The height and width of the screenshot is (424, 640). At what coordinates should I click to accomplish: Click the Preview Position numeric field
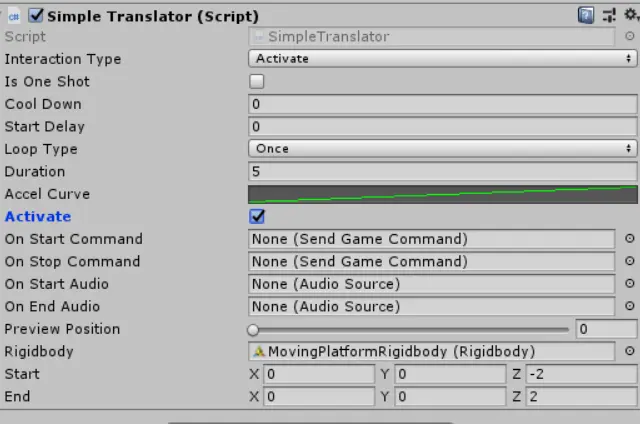[x=607, y=329]
